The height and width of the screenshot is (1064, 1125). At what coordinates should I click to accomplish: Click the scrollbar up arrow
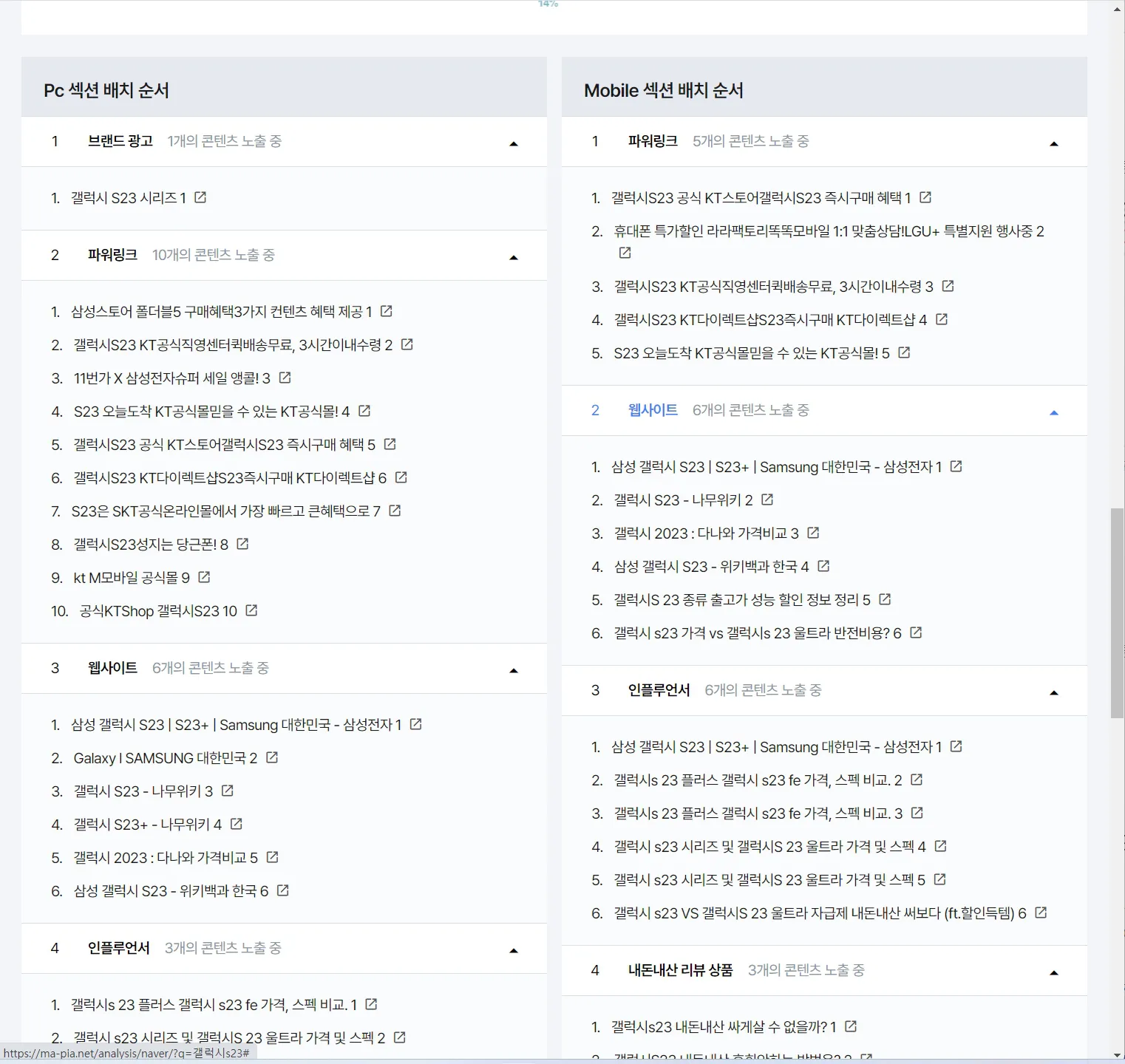tap(1117, 8)
